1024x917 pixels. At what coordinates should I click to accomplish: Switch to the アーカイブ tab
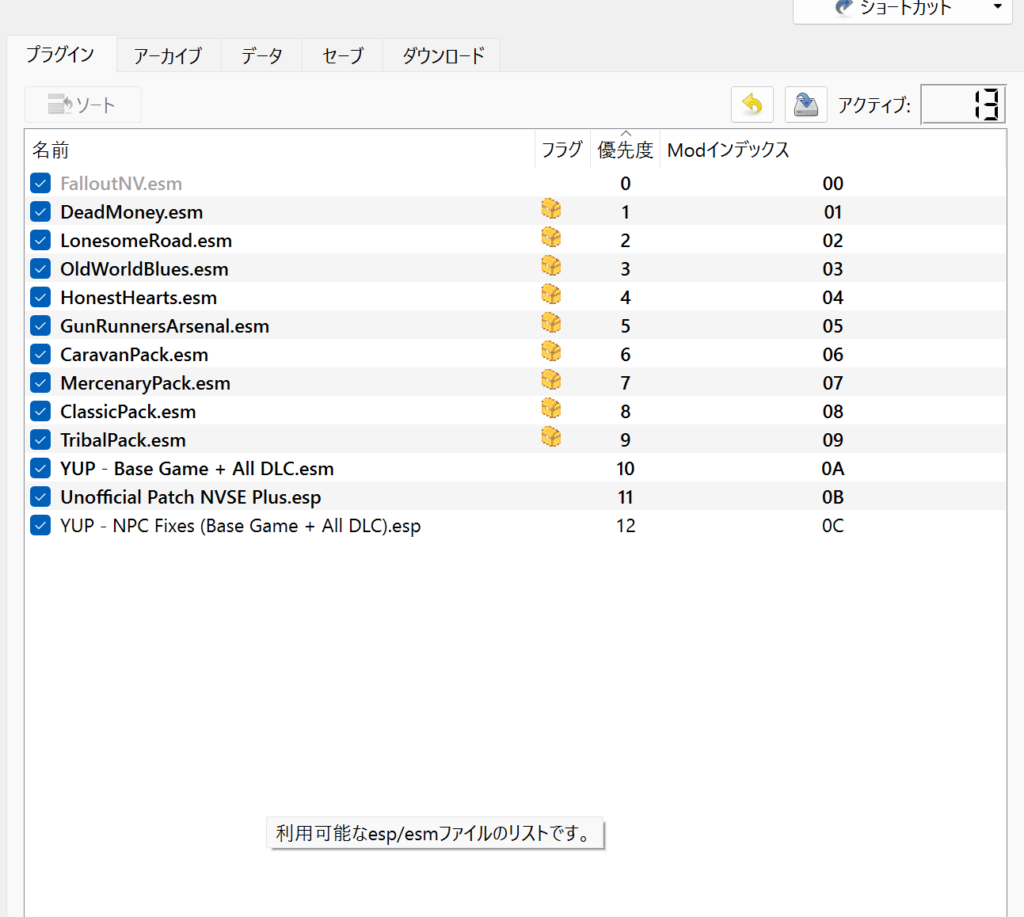167,56
